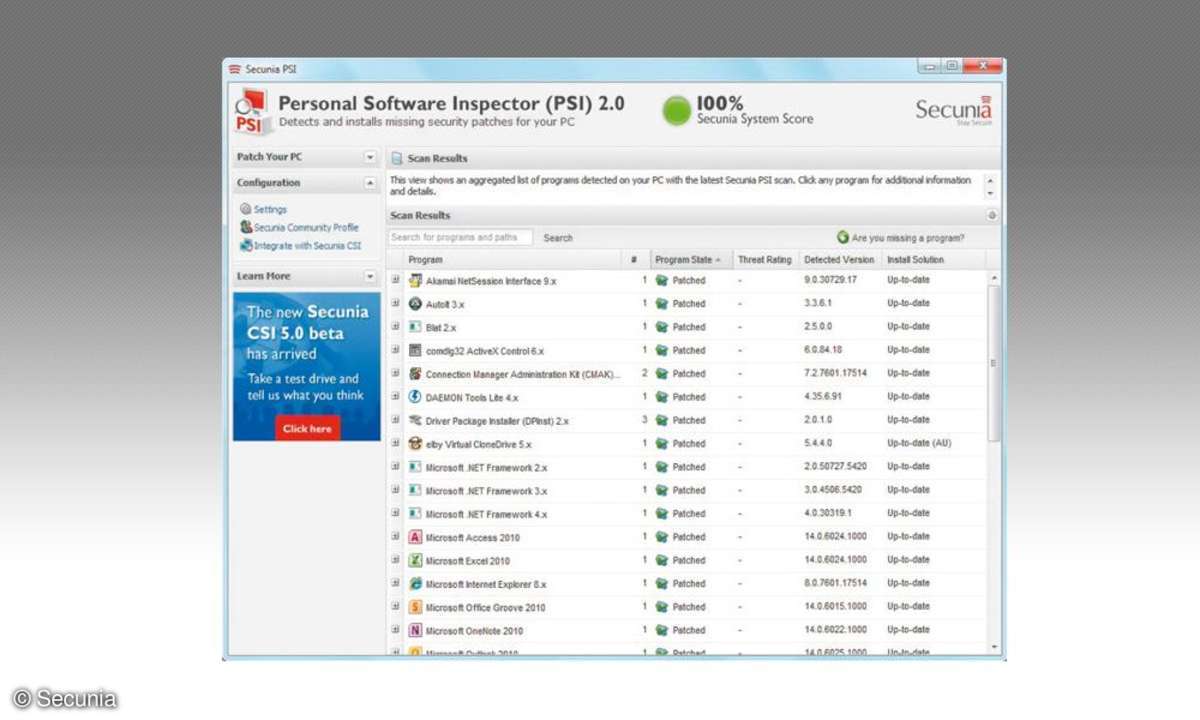Viewport: 1200px width, 720px height.
Task: Click the Microsoft Access 2010 icon
Action: tap(416, 537)
